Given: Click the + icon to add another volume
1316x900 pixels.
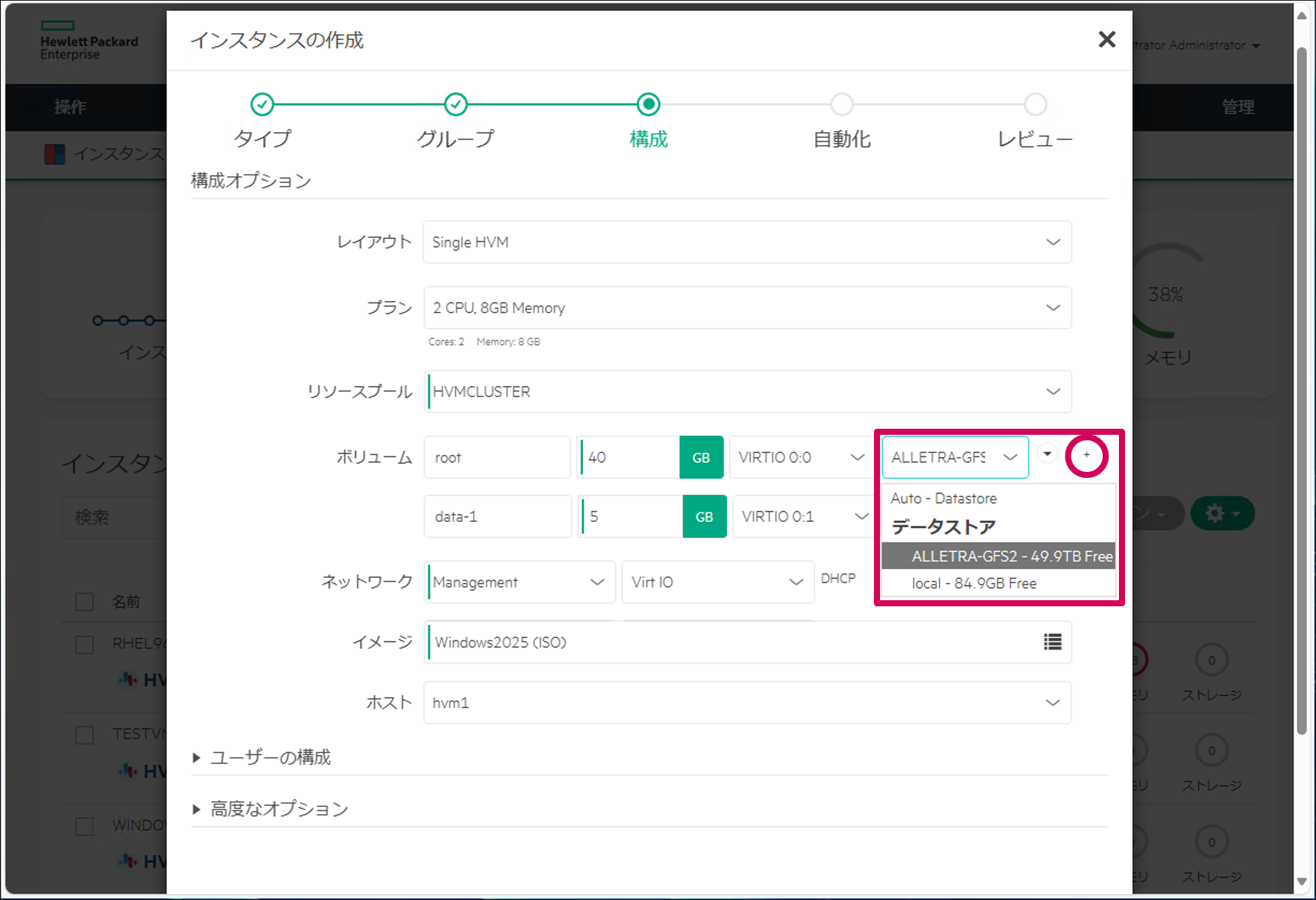Looking at the screenshot, I should (1087, 455).
